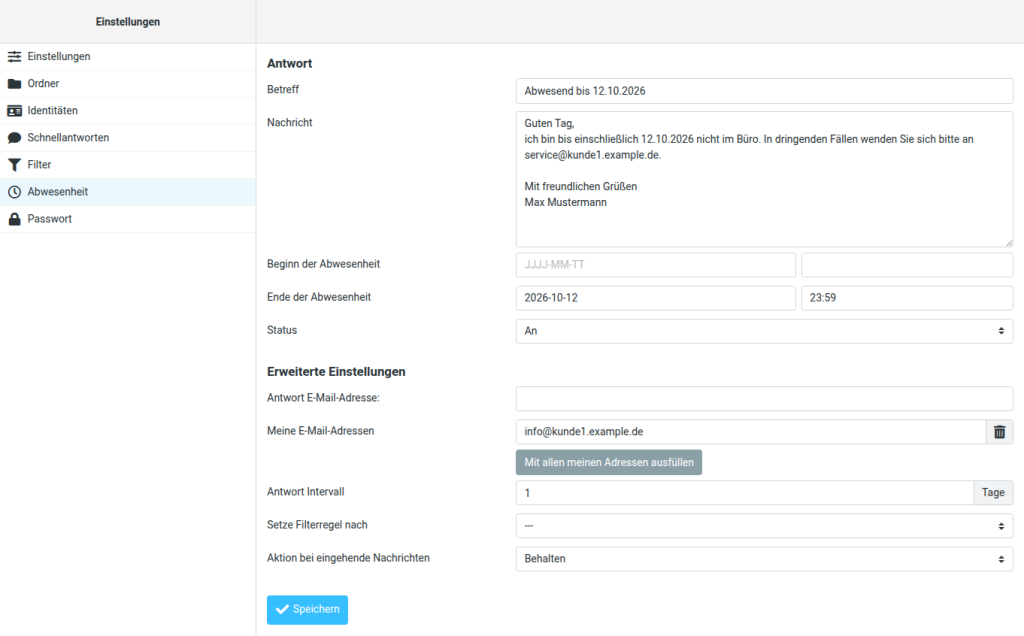Click the Einstellungen sliders icon in sidebar
This screenshot has height=636, width=1024.
(14, 57)
